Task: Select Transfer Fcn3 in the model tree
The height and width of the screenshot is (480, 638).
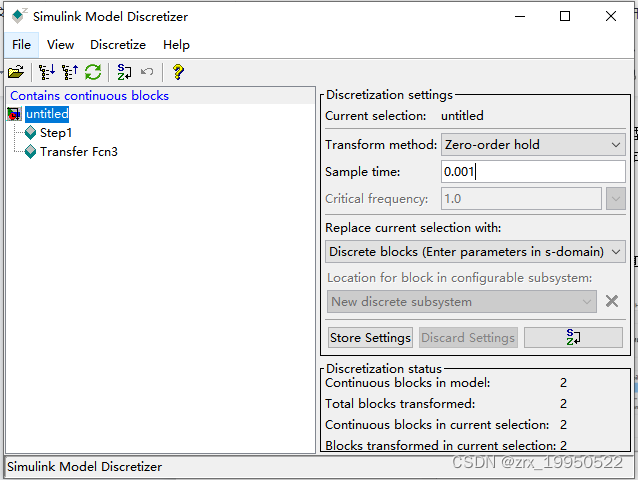Action: point(79,152)
